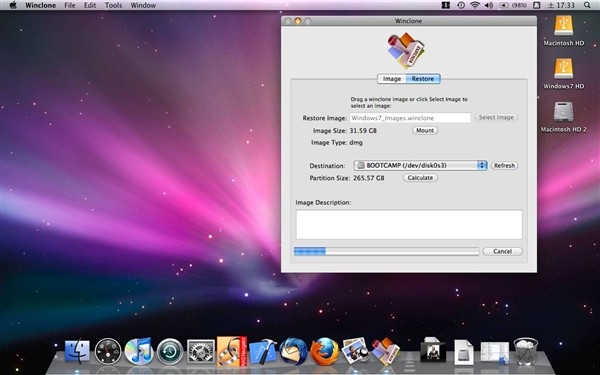The width and height of the screenshot is (600, 375).
Task: Switch to the Image tab
Action: coord(392,79)
